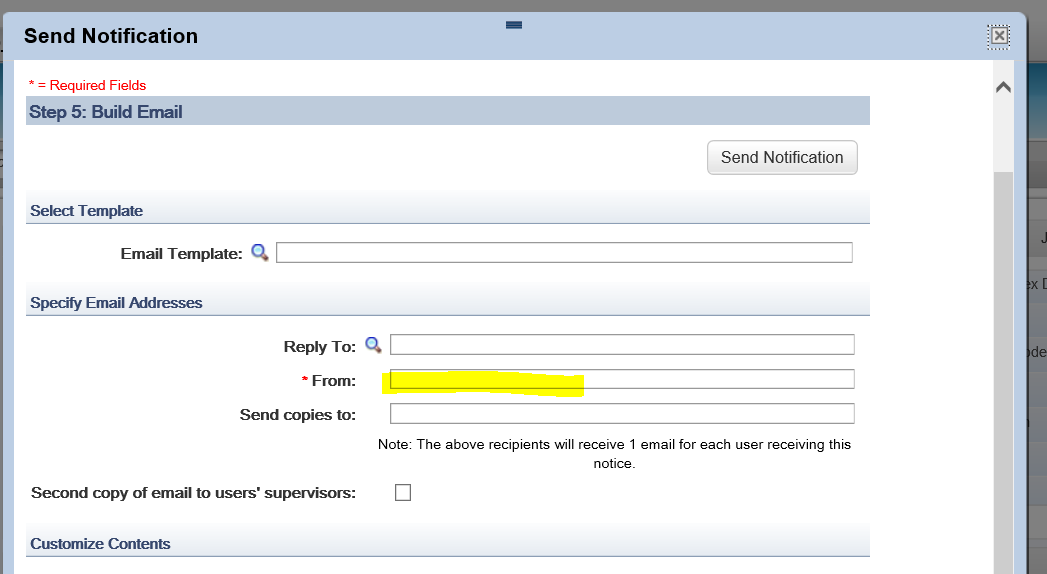The height and width of the screenshot is (574, 1047).
Task: Focus the Reply To input field
Action: 622,344
